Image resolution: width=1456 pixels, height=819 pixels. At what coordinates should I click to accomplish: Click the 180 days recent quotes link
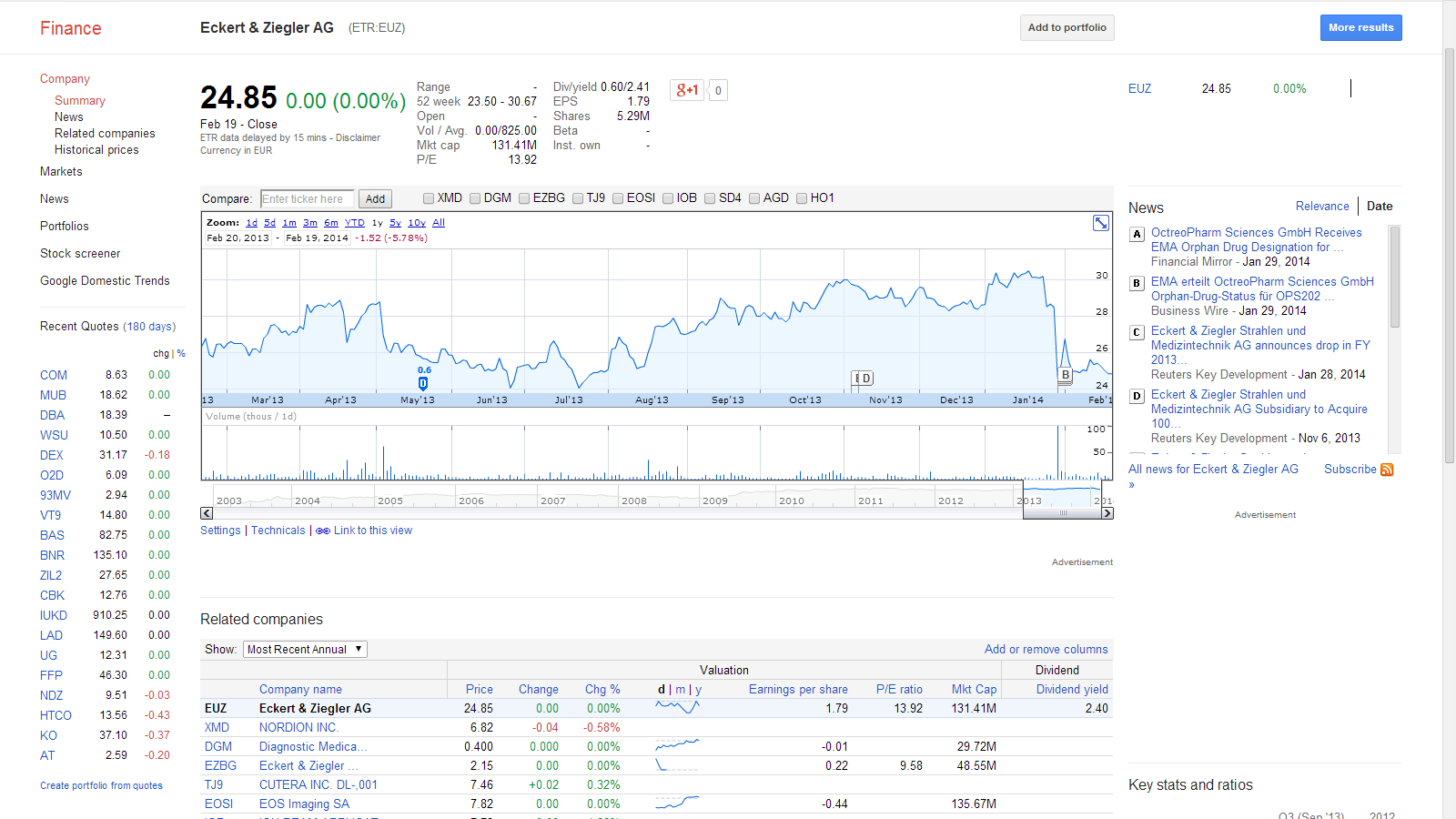pos(149,327)
